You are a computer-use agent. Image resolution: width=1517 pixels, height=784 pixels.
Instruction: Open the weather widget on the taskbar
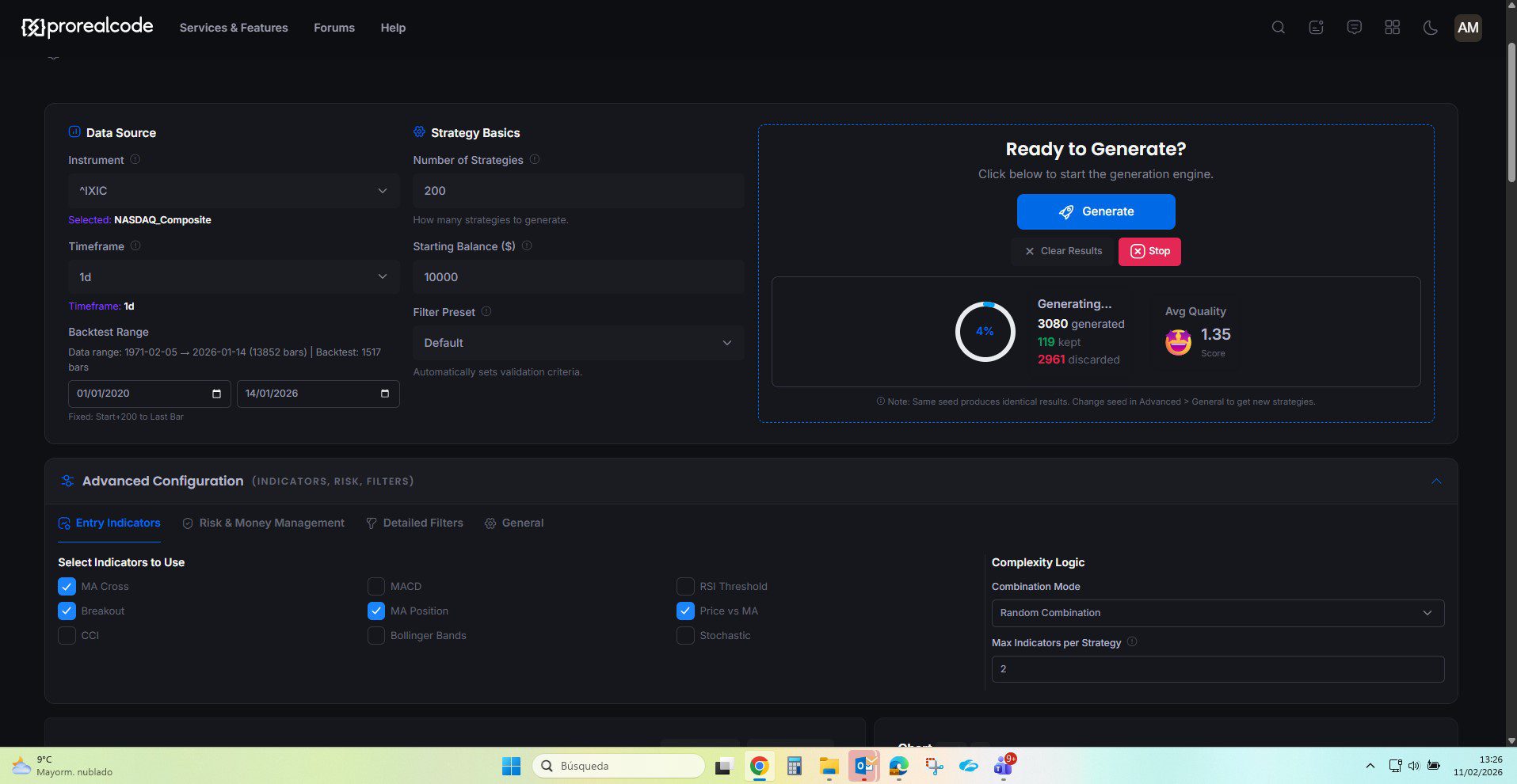coord(62,766)
